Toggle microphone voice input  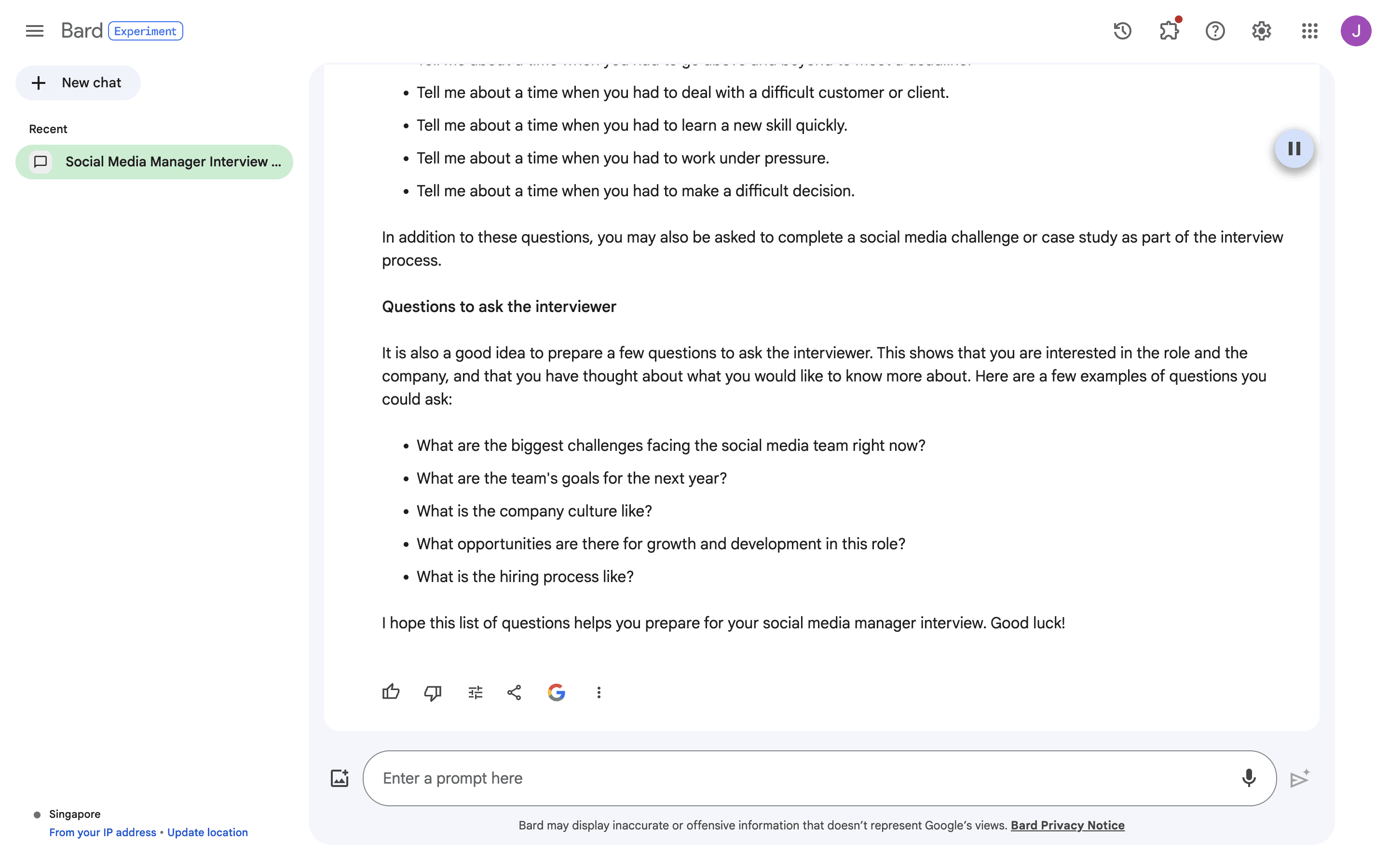pos(1248,778)
